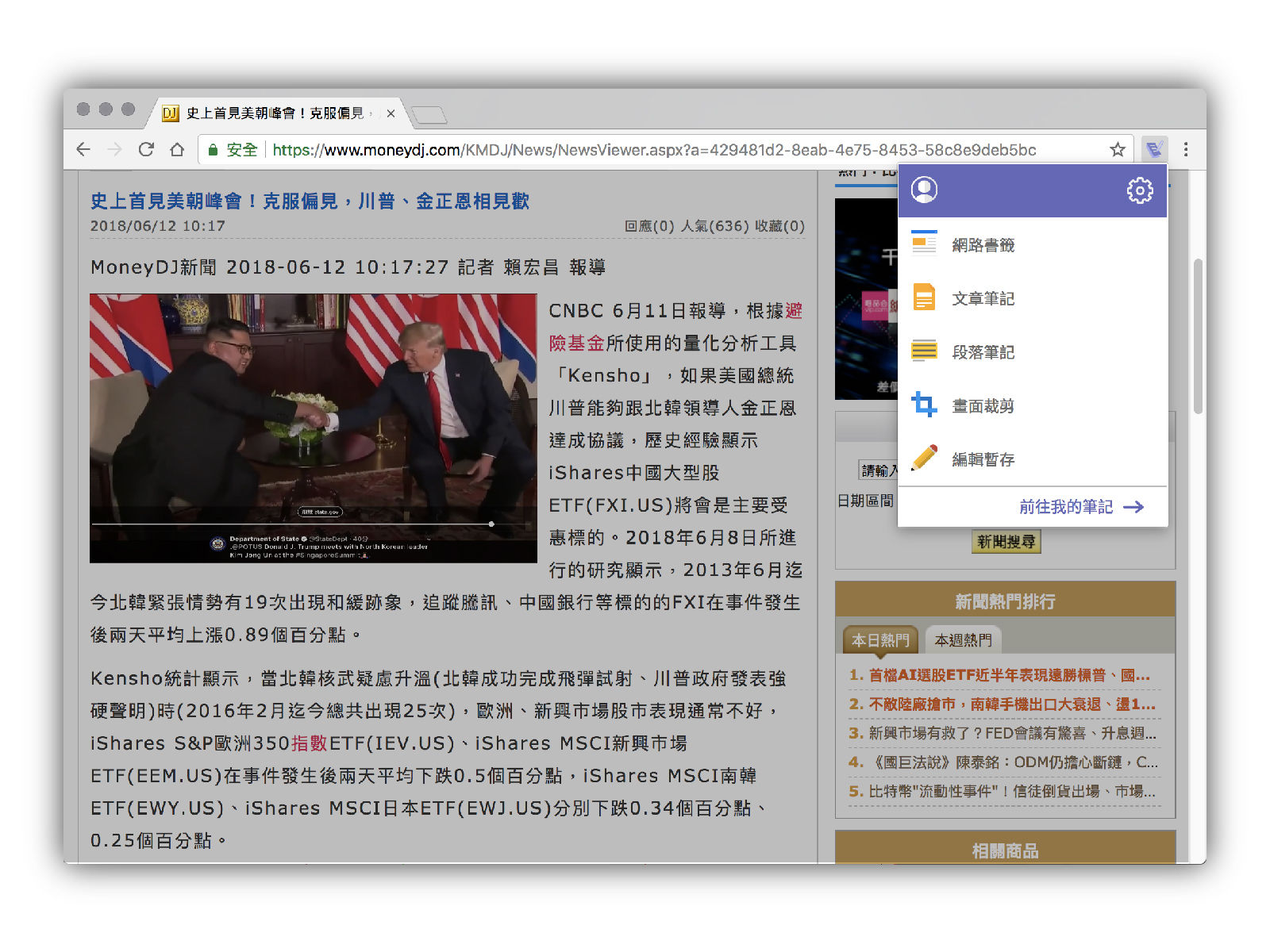The height and width of the screenshot is (952, 1270).
Task: Select the 本日熱門 tab
Action: point(880,640)
